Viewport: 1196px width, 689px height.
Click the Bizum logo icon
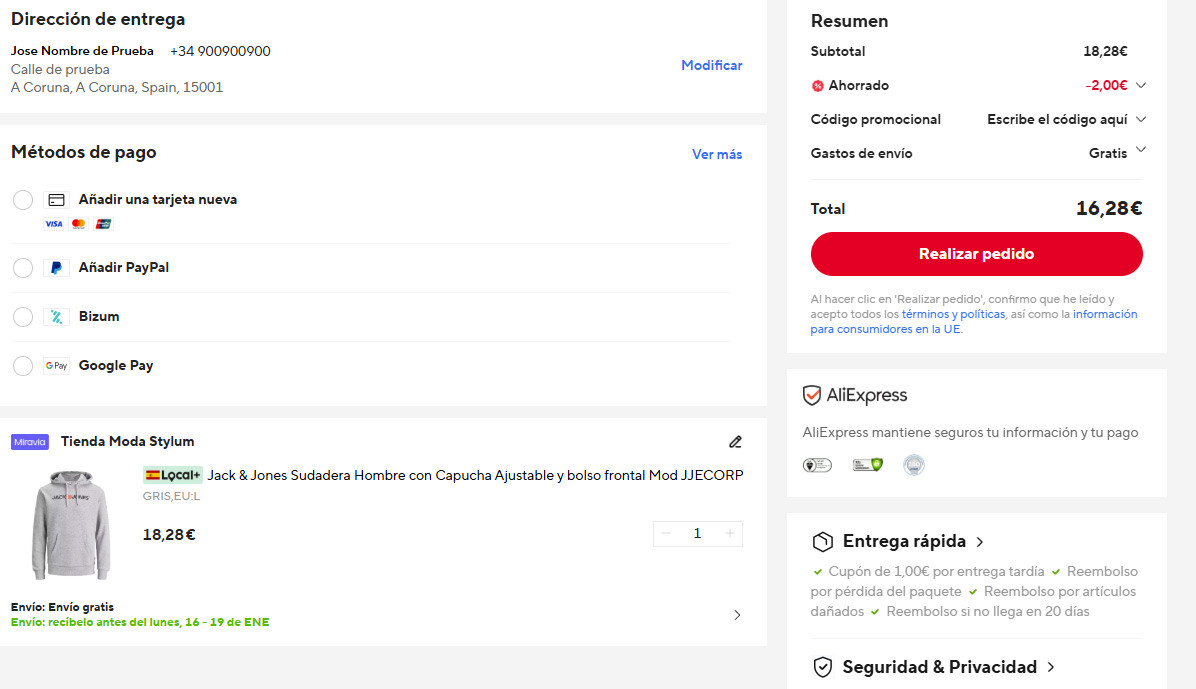coord(56,317)
